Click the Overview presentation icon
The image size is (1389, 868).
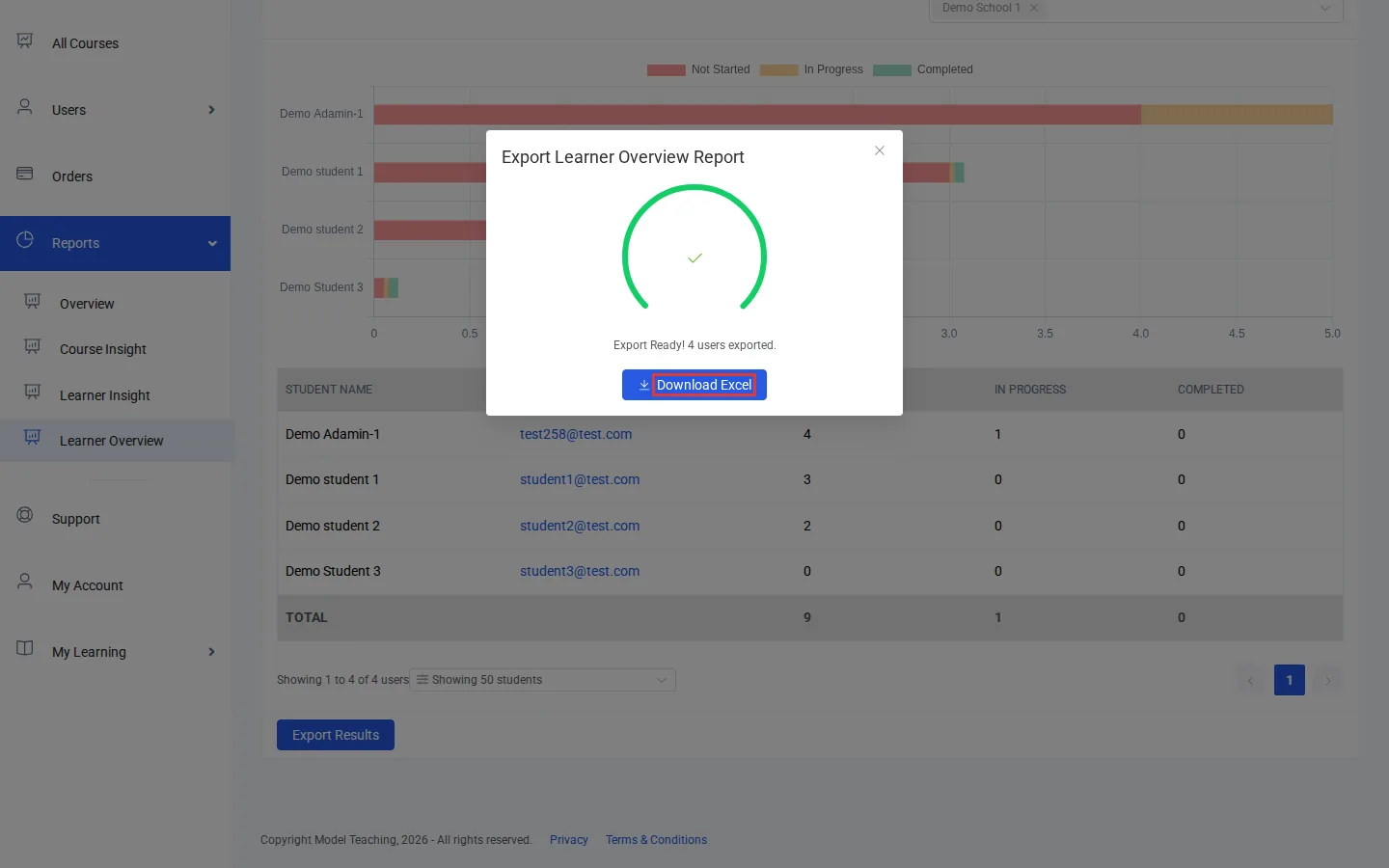click(32, 302)
